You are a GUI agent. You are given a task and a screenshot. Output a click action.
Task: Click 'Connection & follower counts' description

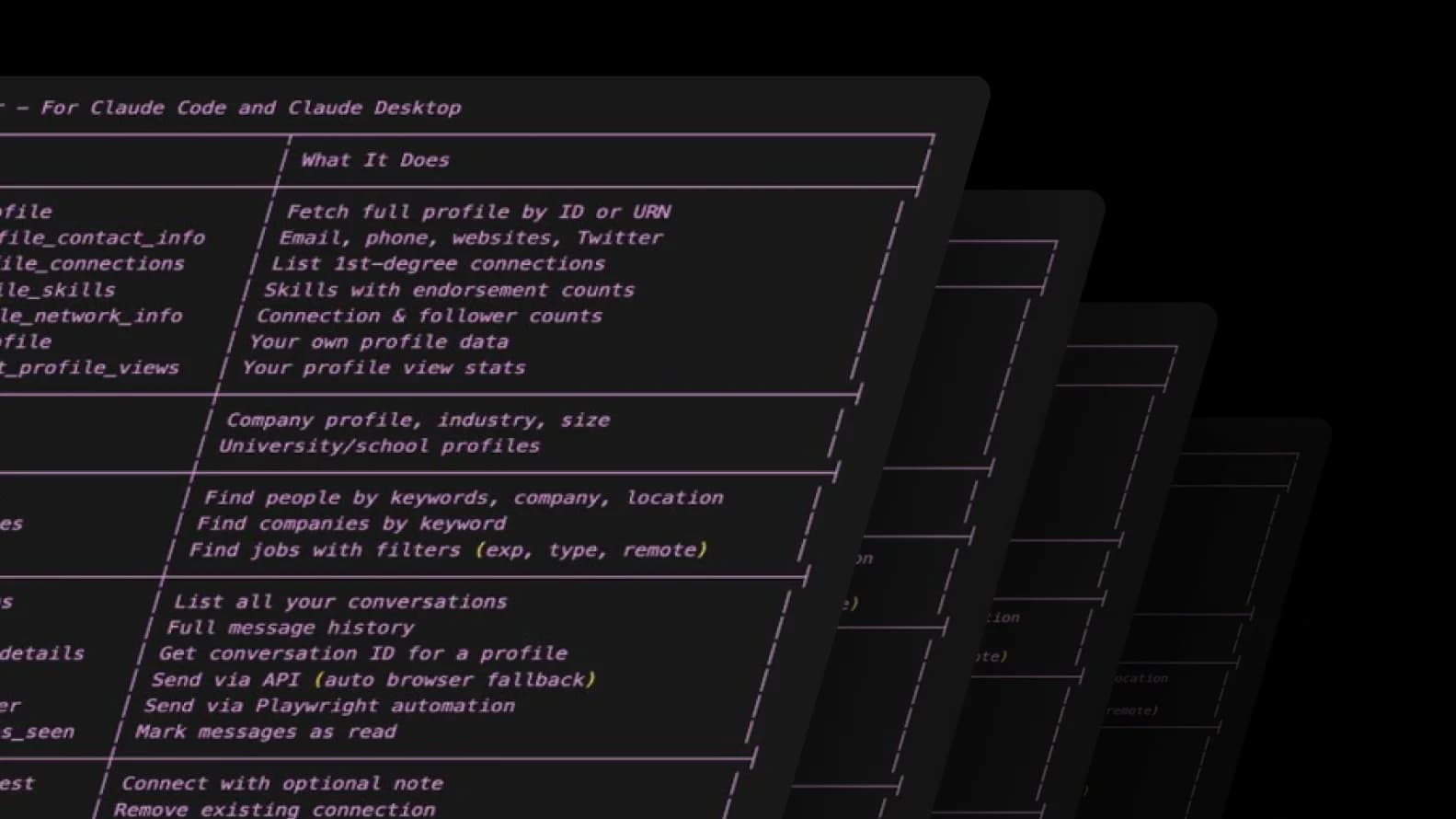430,316
